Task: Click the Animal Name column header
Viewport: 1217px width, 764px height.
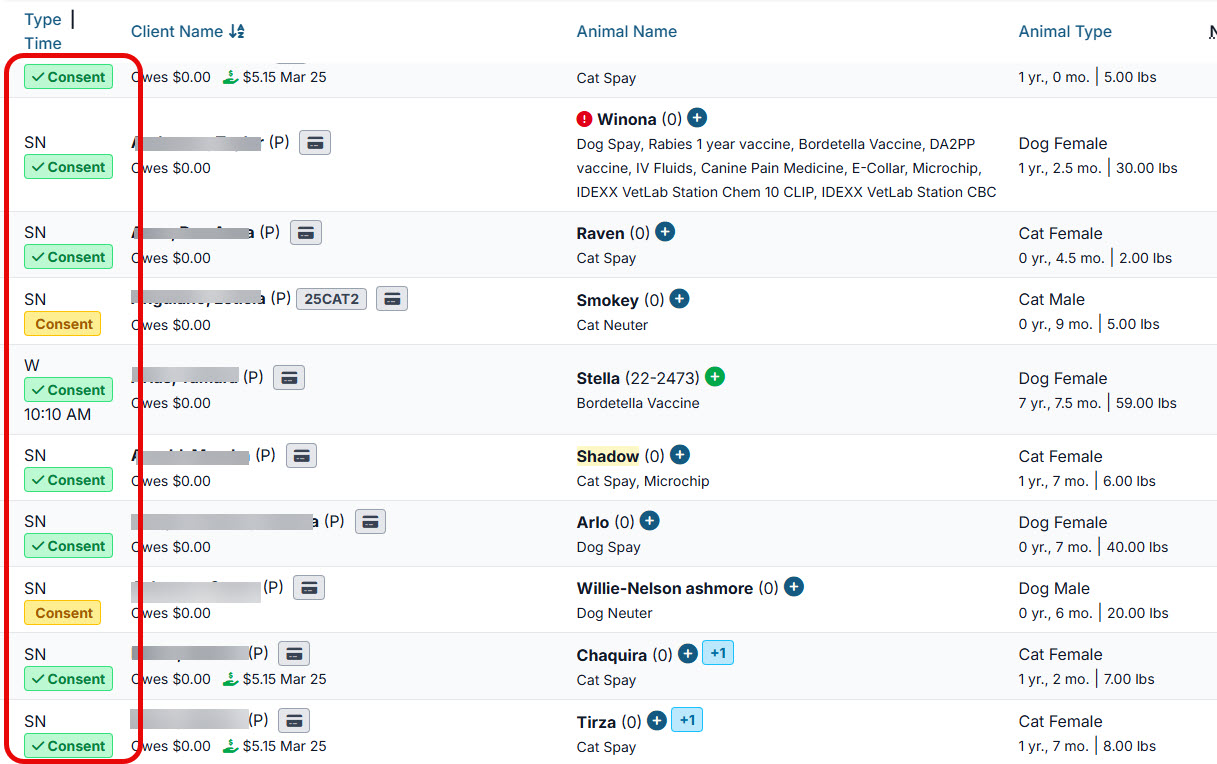Action: pos(626,31)
